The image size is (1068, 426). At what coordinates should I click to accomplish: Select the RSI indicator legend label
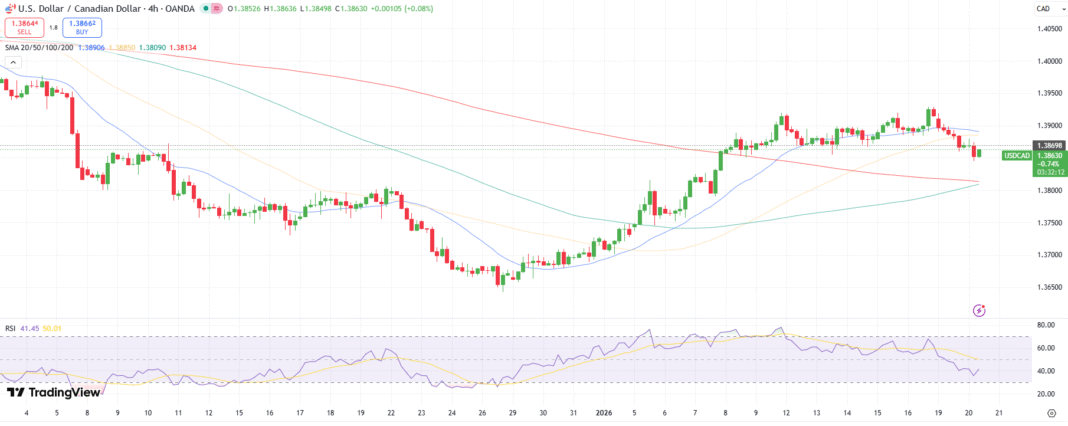pos(11,327)
